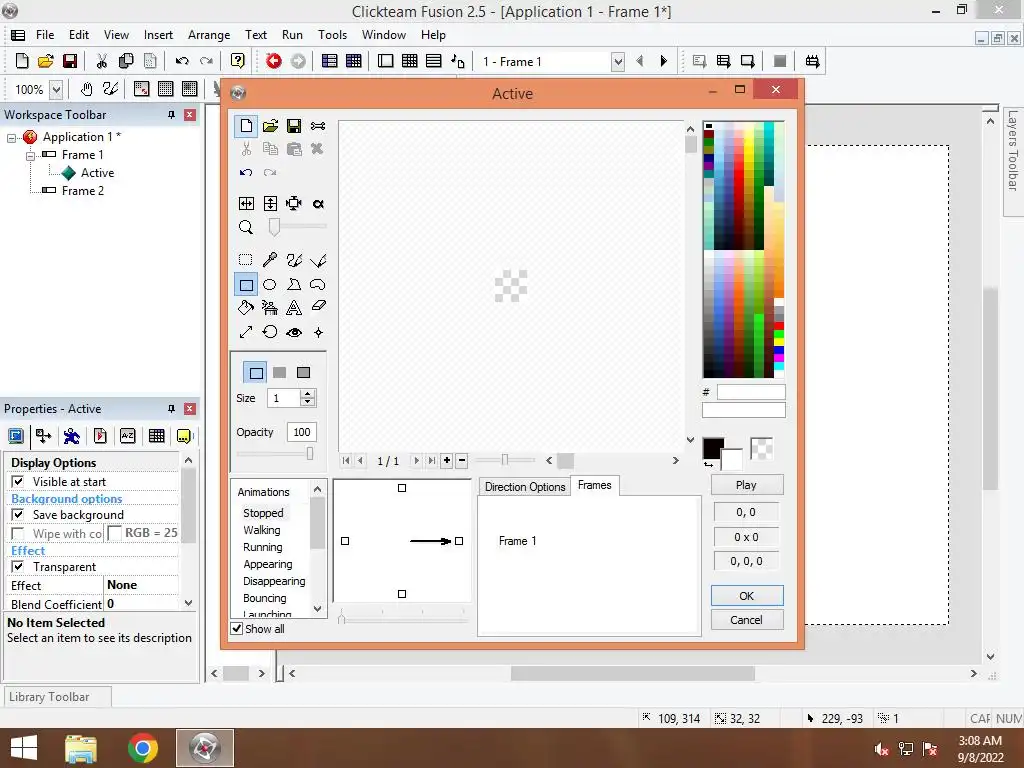
Task: Switch to Direction Options tab
Action: tap(525, 487)
